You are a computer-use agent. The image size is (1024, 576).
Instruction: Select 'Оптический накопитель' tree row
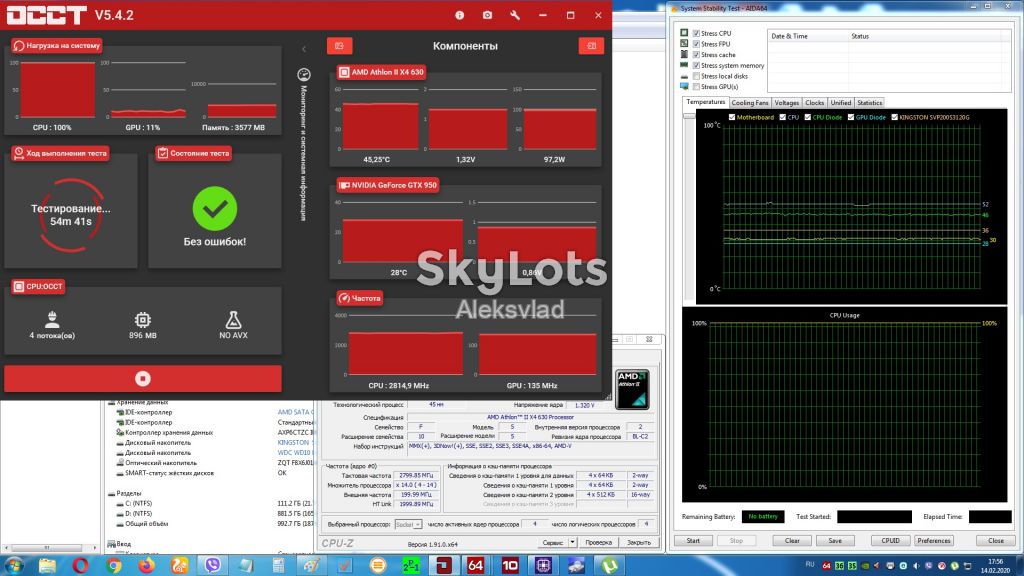[161, 463]
